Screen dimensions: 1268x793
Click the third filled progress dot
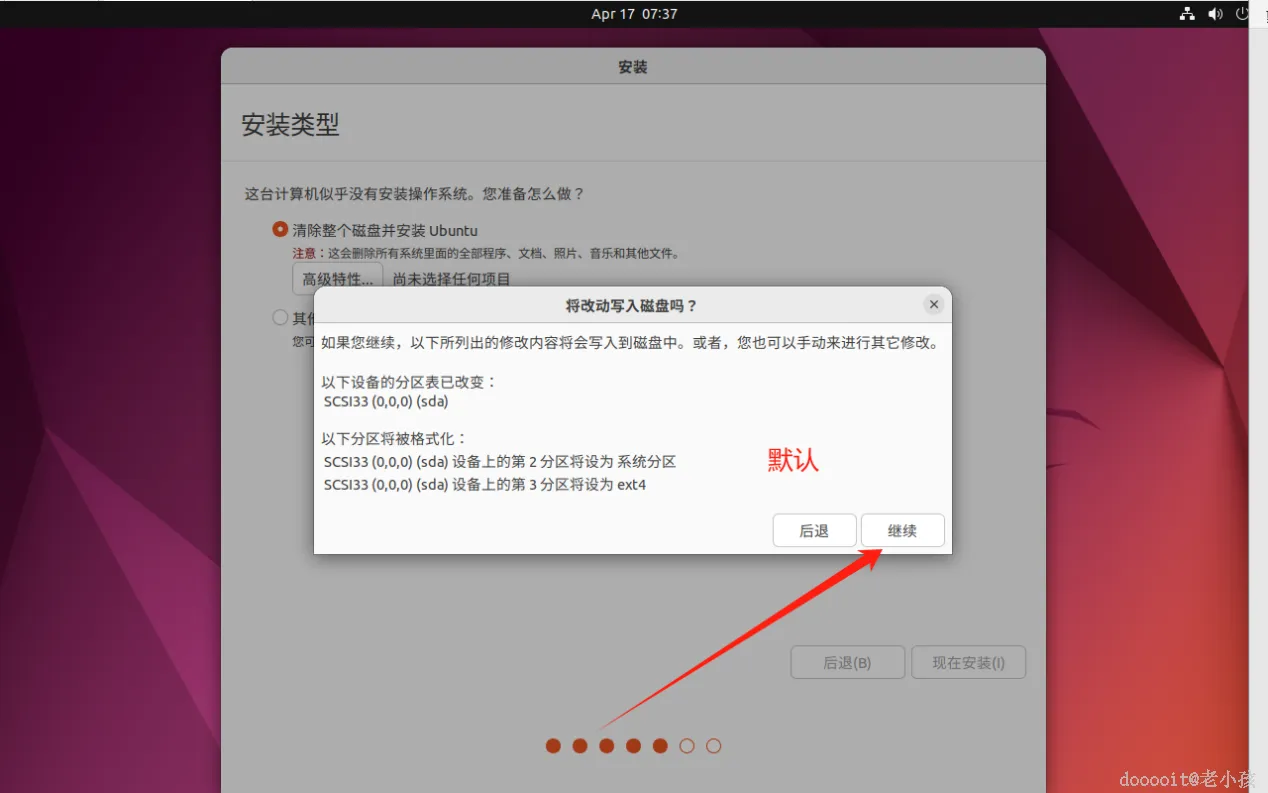click(606, 746)
